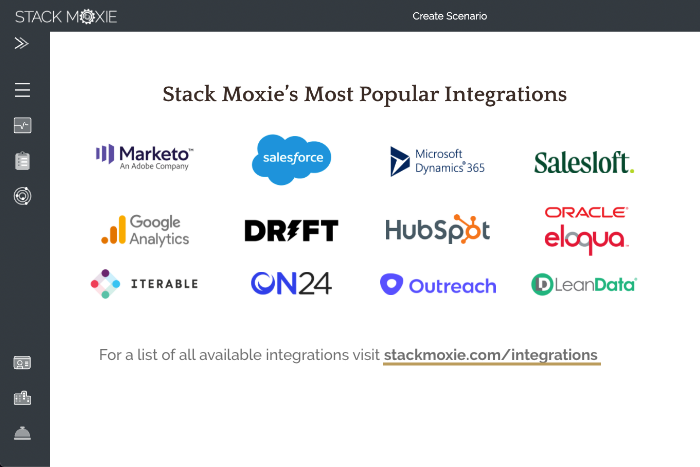Select the Create Scenario header title
The image size is (700, 467).
pos(449,16)
